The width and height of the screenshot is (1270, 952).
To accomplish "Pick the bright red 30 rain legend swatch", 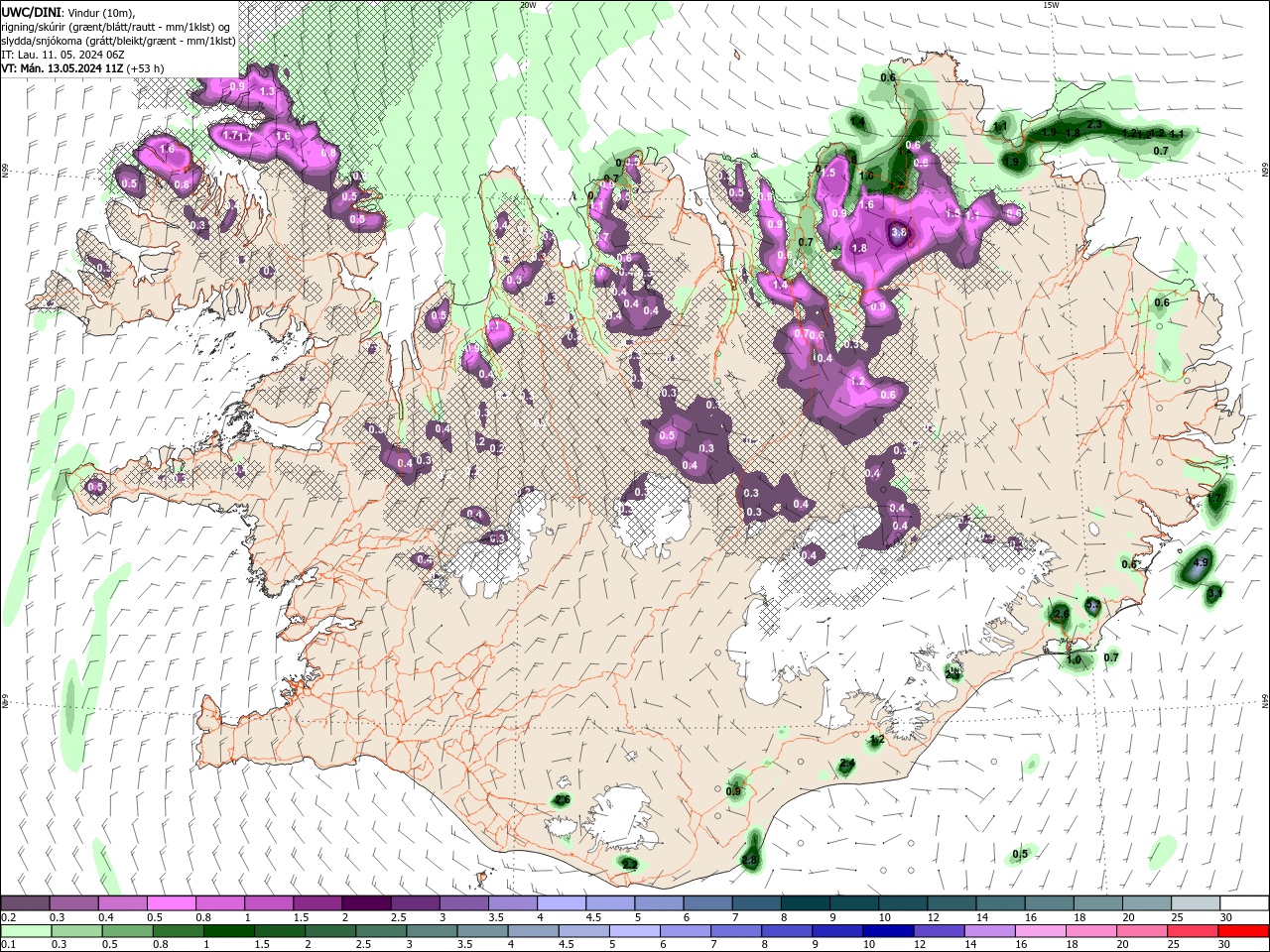I will [1244, 931].
